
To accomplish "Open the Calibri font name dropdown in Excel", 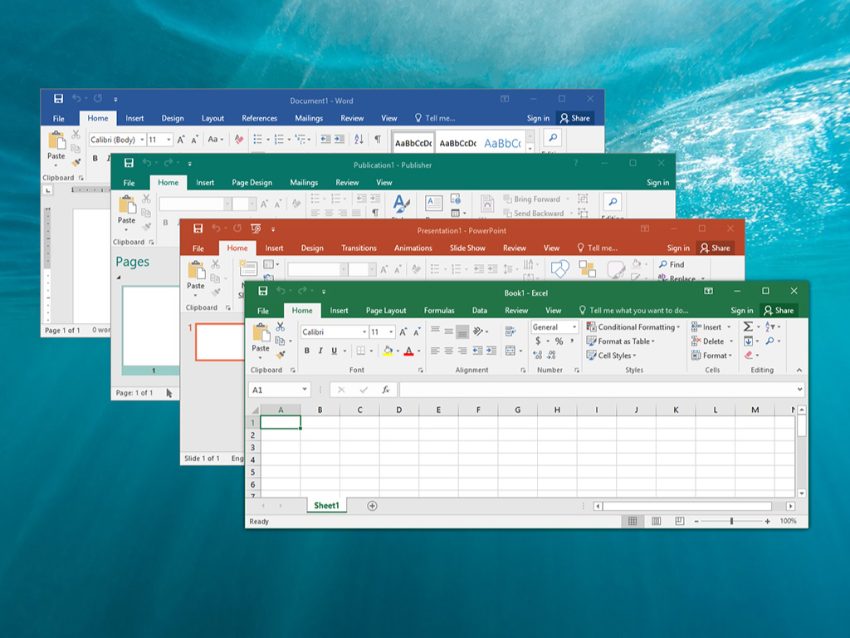I will [363, 332].
